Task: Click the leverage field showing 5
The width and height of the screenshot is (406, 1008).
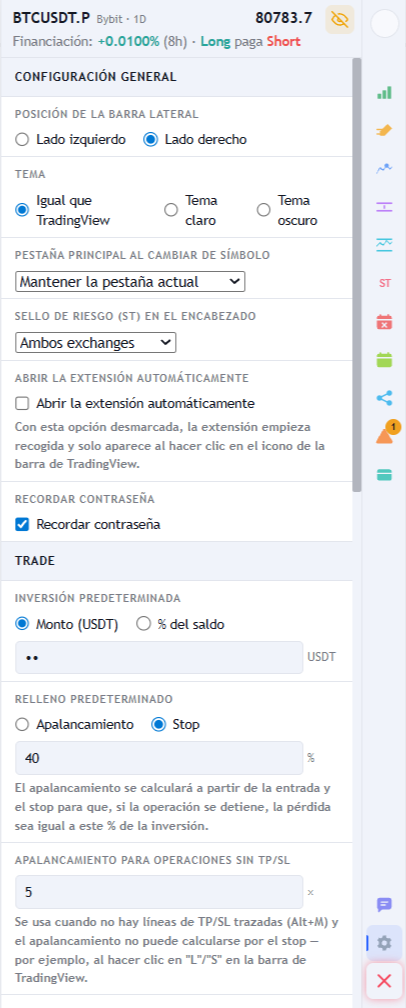Action: click(x=159, y=892)
